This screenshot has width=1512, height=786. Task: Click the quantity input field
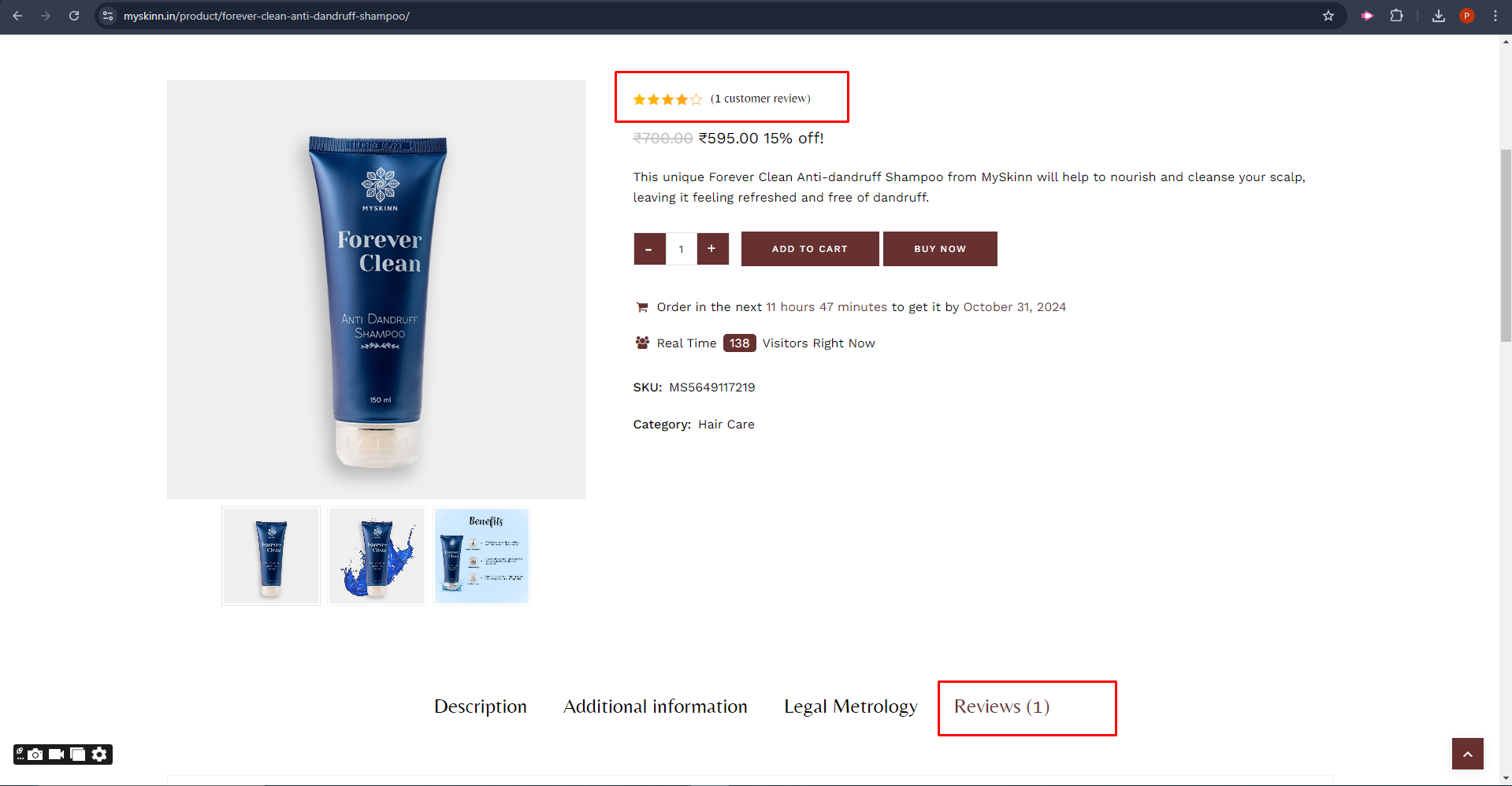pyautogui.click(x=682, y=249)
